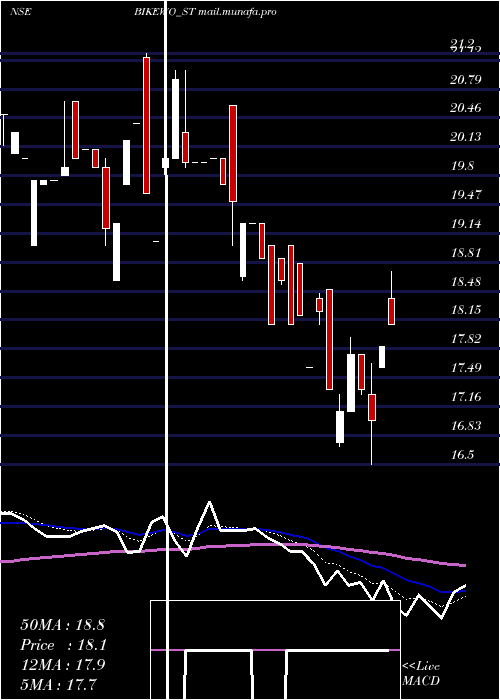Click the 17.16 price axis label
Image resolution: width=500 pixels, height=700 pixels.
[x=466, y=396]
